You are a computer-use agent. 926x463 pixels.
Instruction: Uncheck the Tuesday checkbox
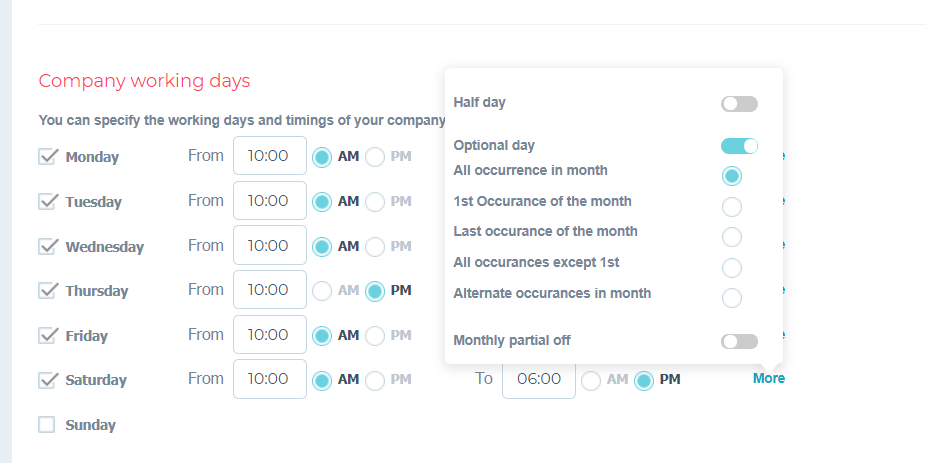[x=47, y=201]
